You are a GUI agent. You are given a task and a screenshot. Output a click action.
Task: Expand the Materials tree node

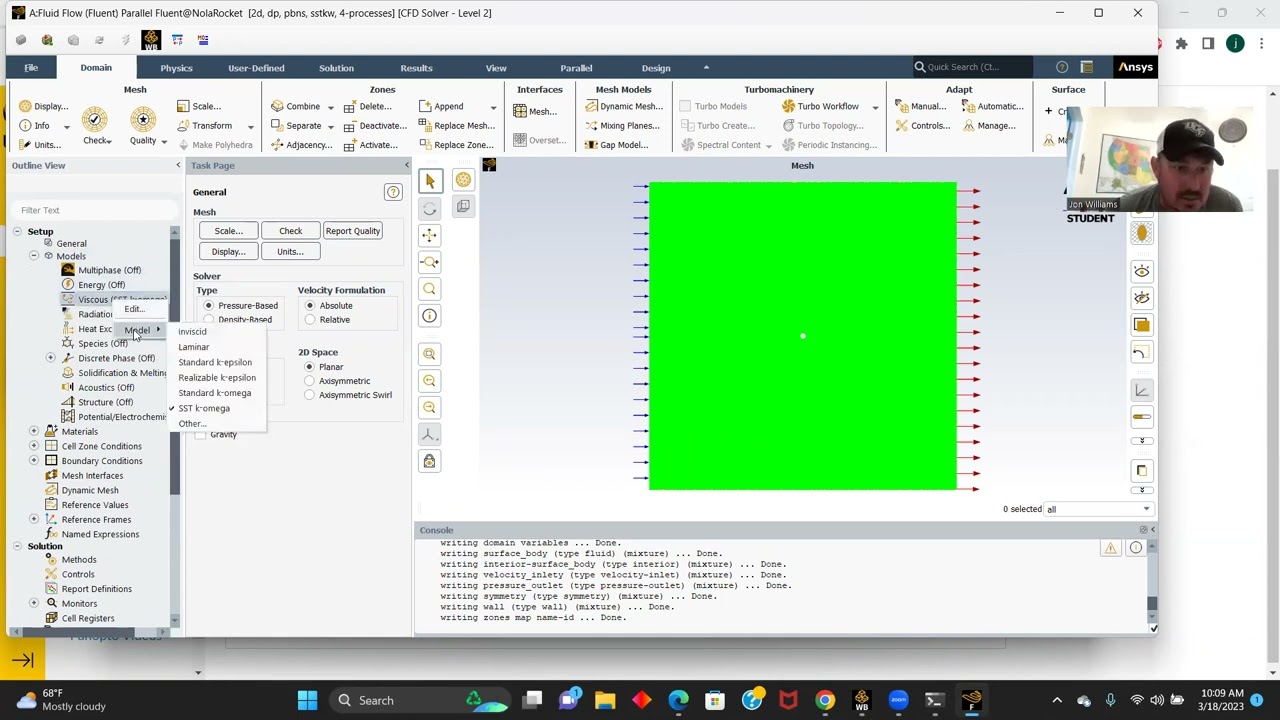[34, 432]
